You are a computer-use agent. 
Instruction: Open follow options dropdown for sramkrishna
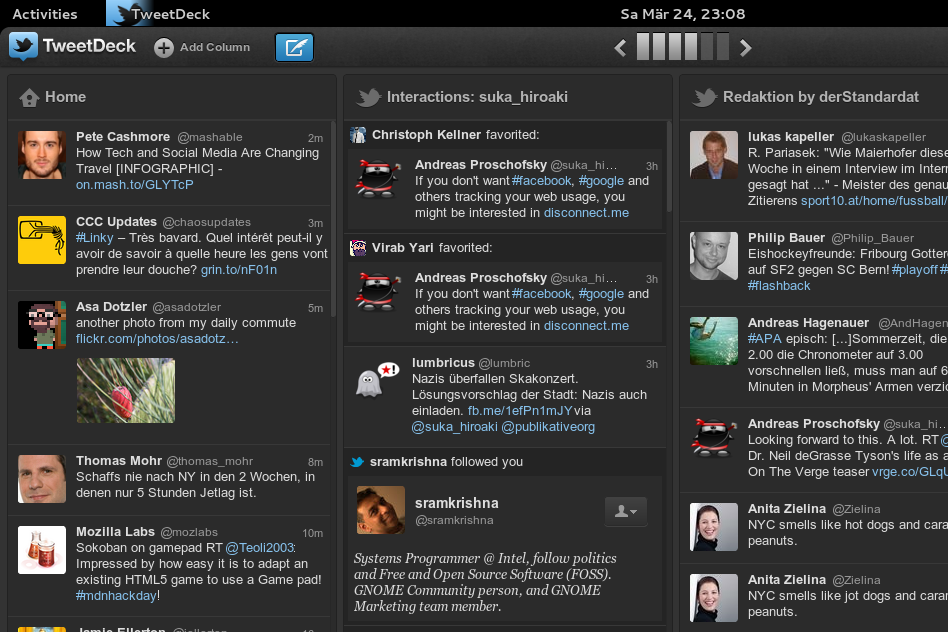pos(626,512)
